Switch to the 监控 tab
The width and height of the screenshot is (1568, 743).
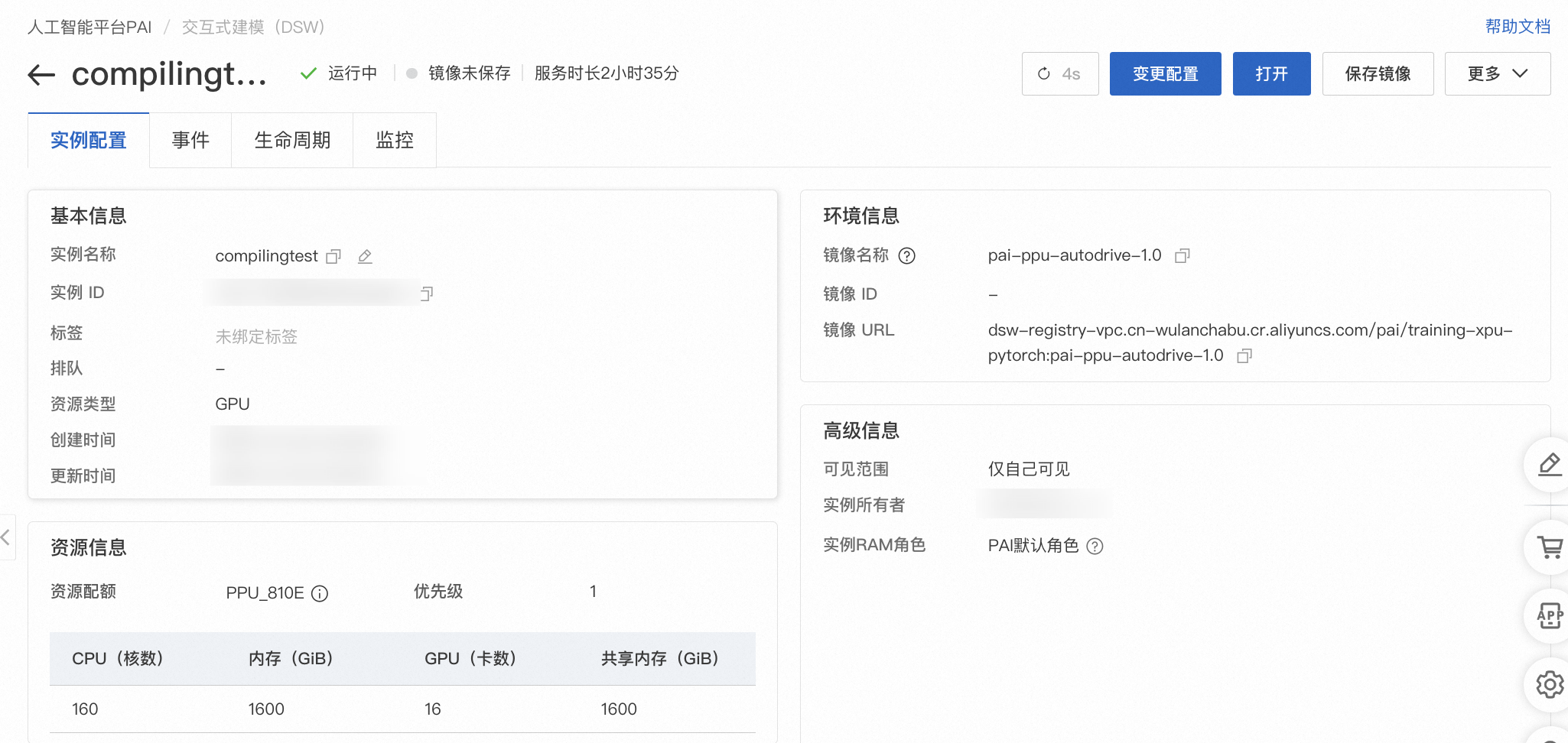395,140
